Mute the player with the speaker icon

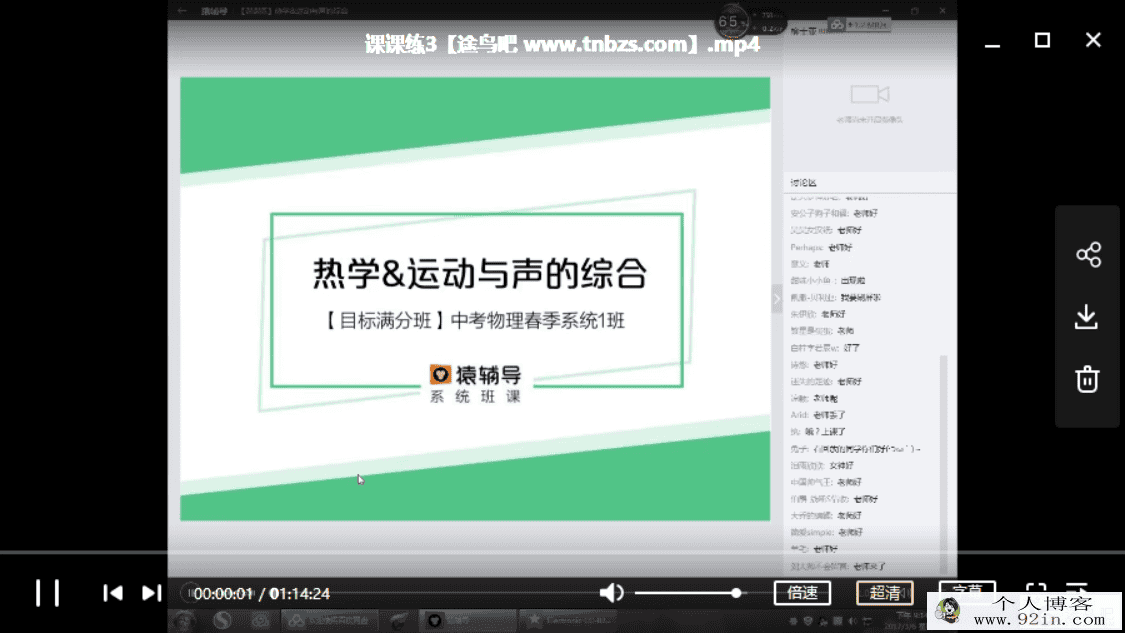point(611,593)
